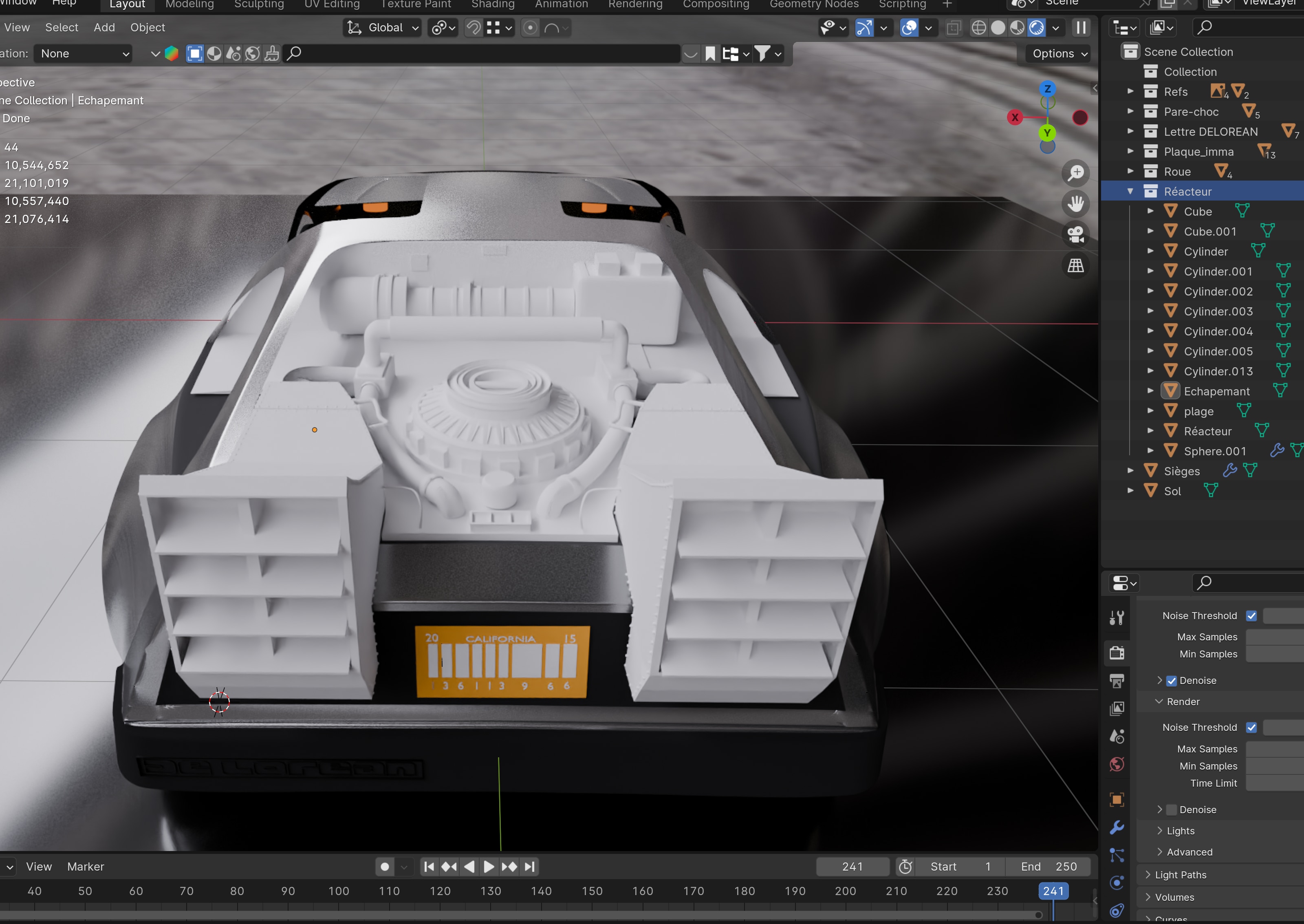Image resolution: width=1304 pixels, height=924 pixels.
Task: Switch to the Modeling workspace tab
Action: pos(189,4)
